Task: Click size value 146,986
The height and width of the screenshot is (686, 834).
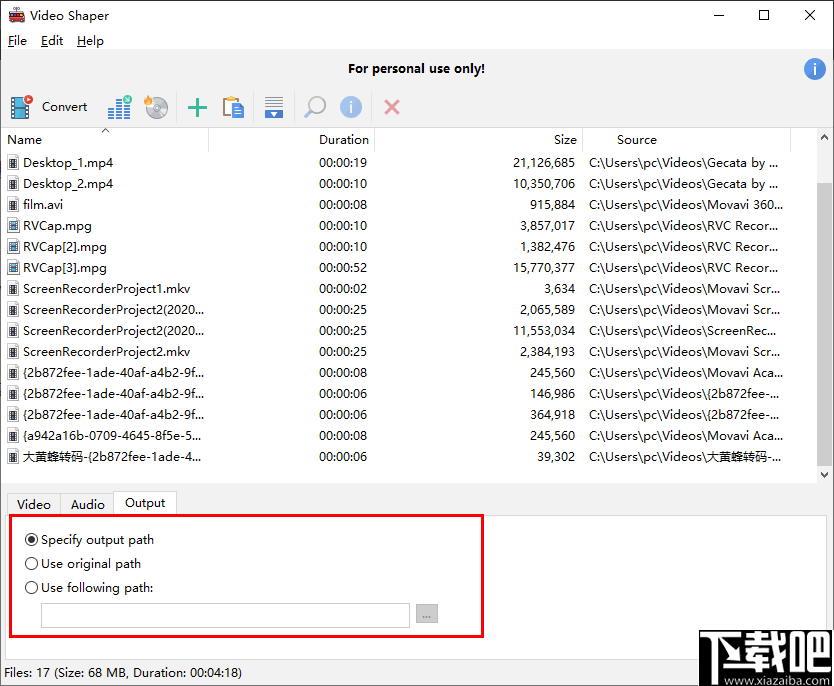Action: coord(552,394)
